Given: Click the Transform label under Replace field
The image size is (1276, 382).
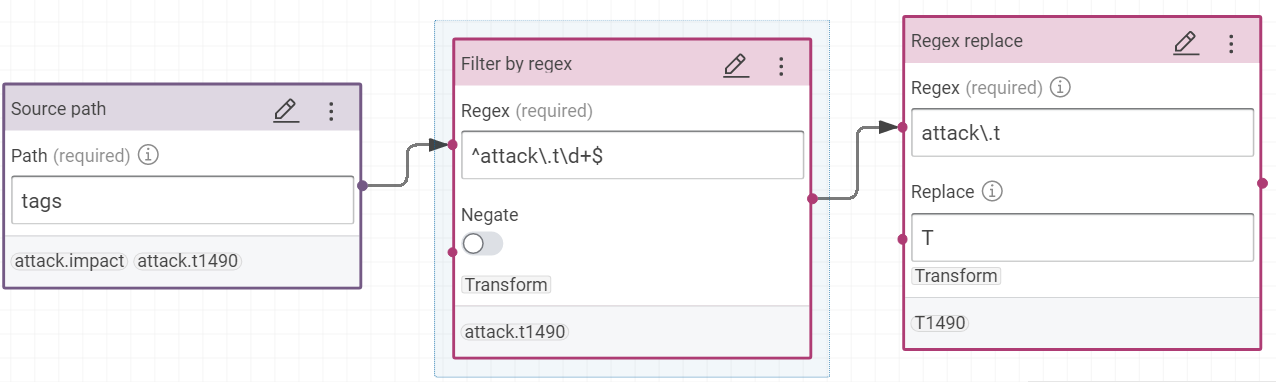Looking at the screenshot, I should (x=956, y=276).
